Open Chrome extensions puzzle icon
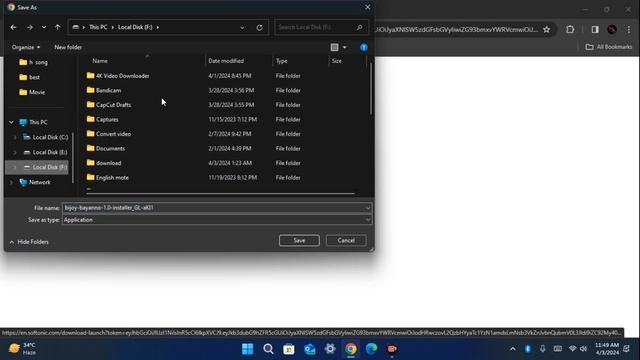The width and height of the screenshot is (640, 360). (x=570, y=29)
